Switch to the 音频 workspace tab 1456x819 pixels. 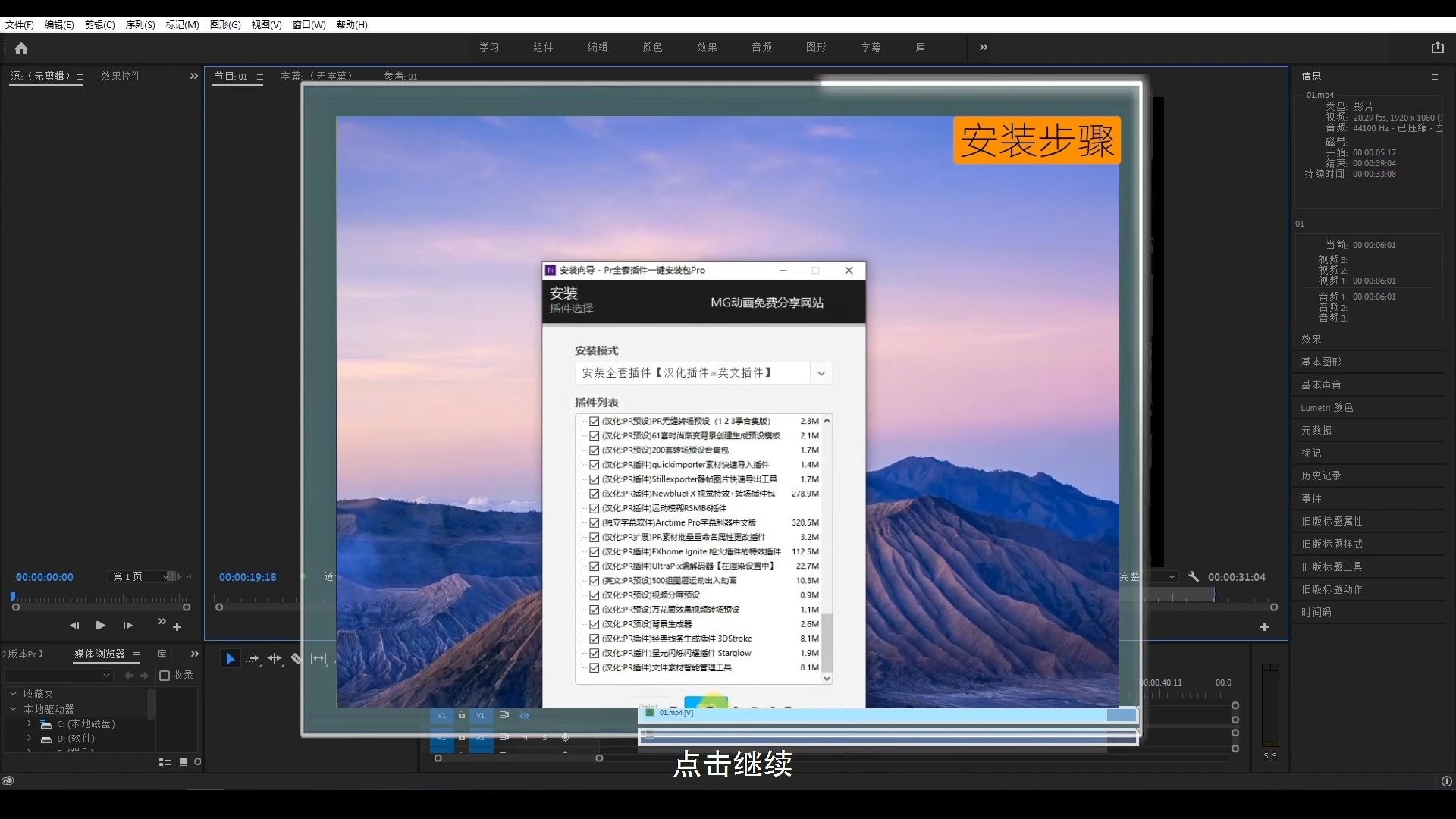coord(762,47)
